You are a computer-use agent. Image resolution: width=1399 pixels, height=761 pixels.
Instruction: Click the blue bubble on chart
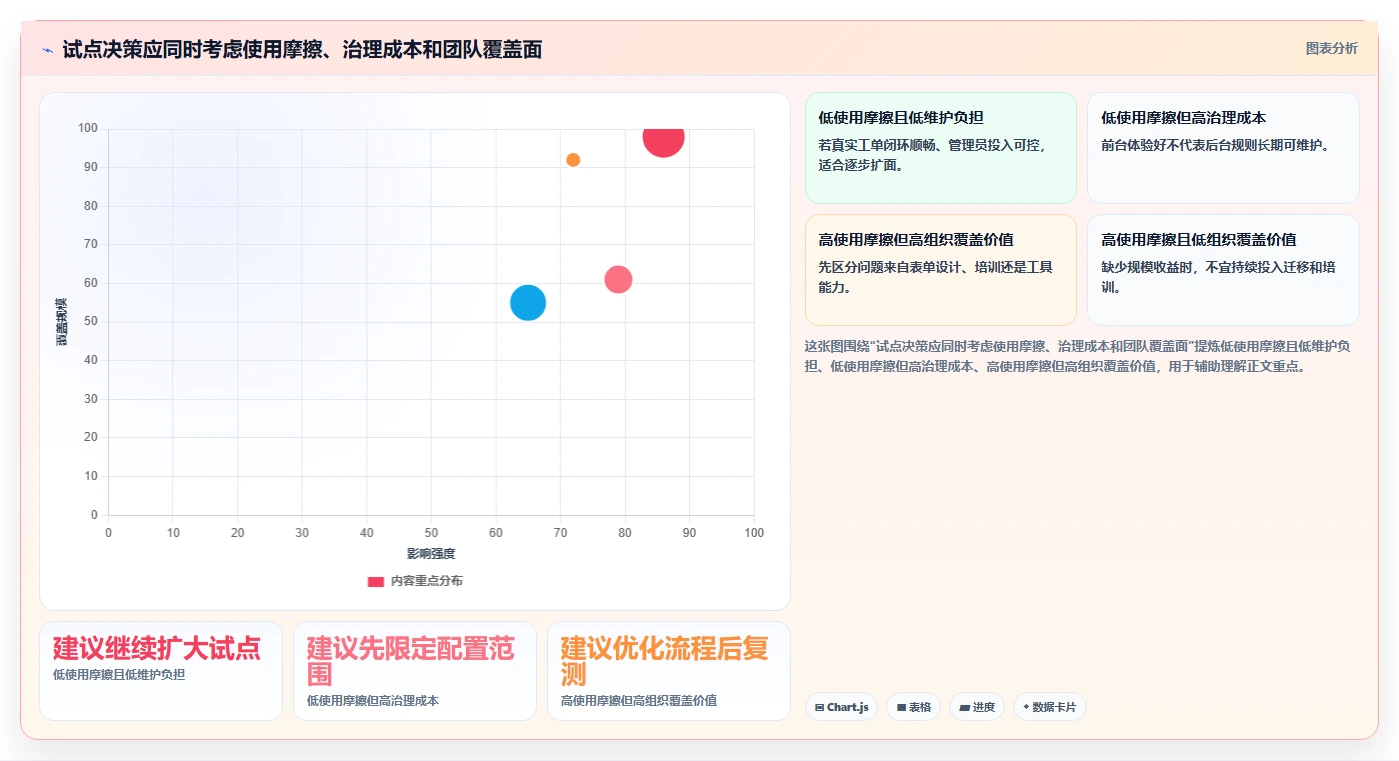[528, 302]
